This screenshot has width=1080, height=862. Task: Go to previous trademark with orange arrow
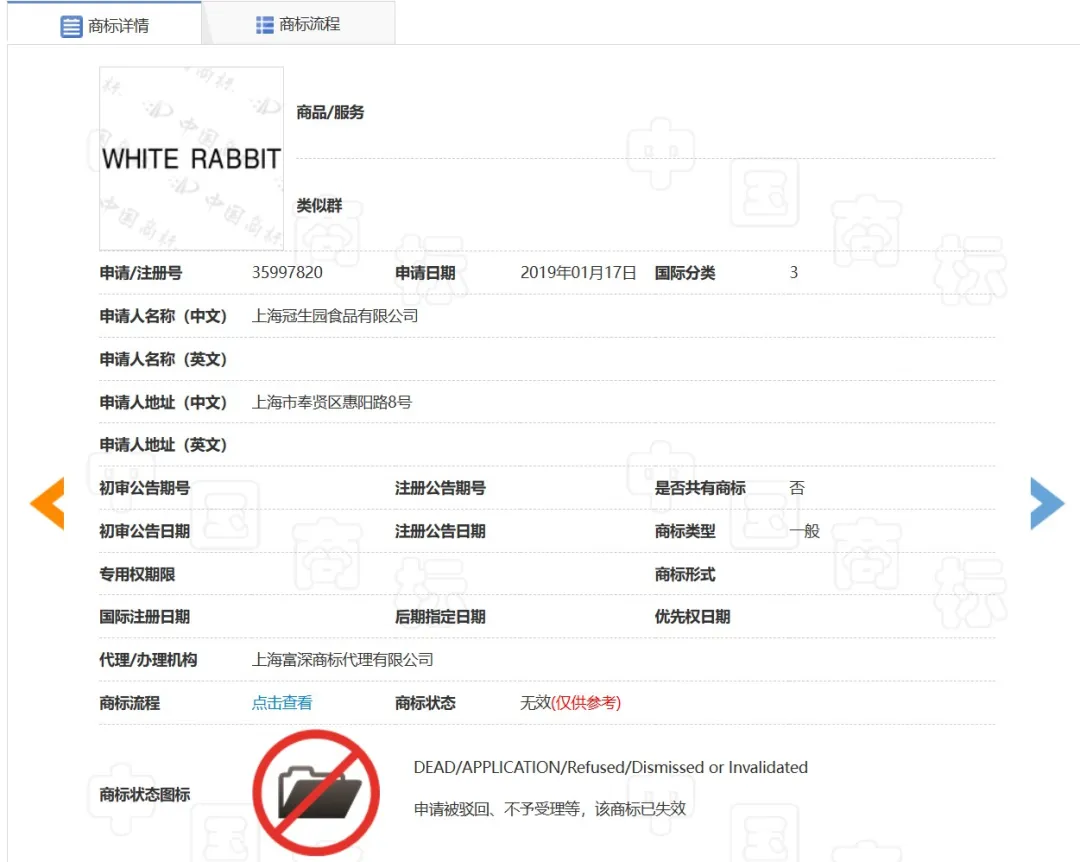click(47, 503)
